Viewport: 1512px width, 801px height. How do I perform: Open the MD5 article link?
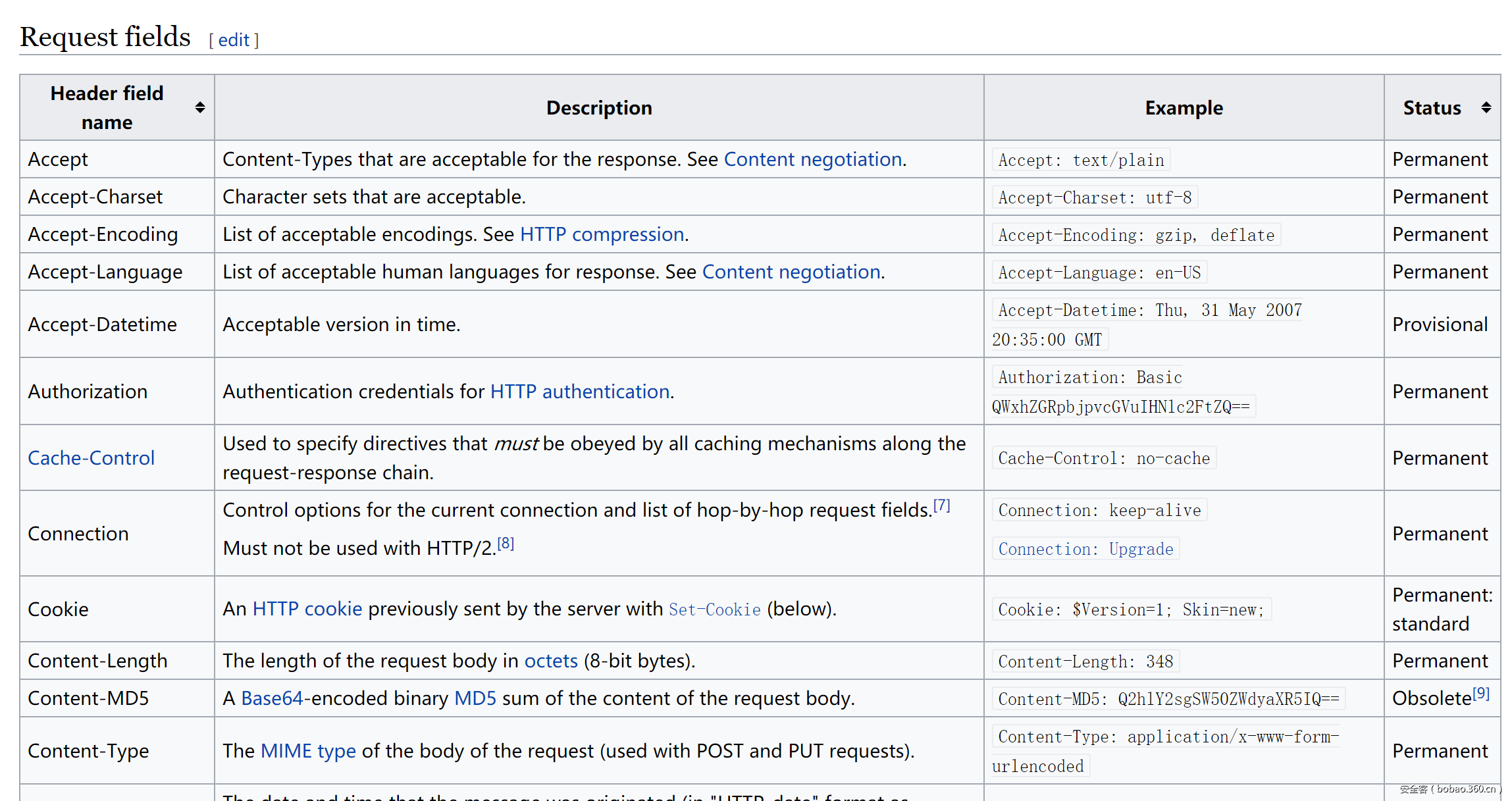tap(474, 698)
